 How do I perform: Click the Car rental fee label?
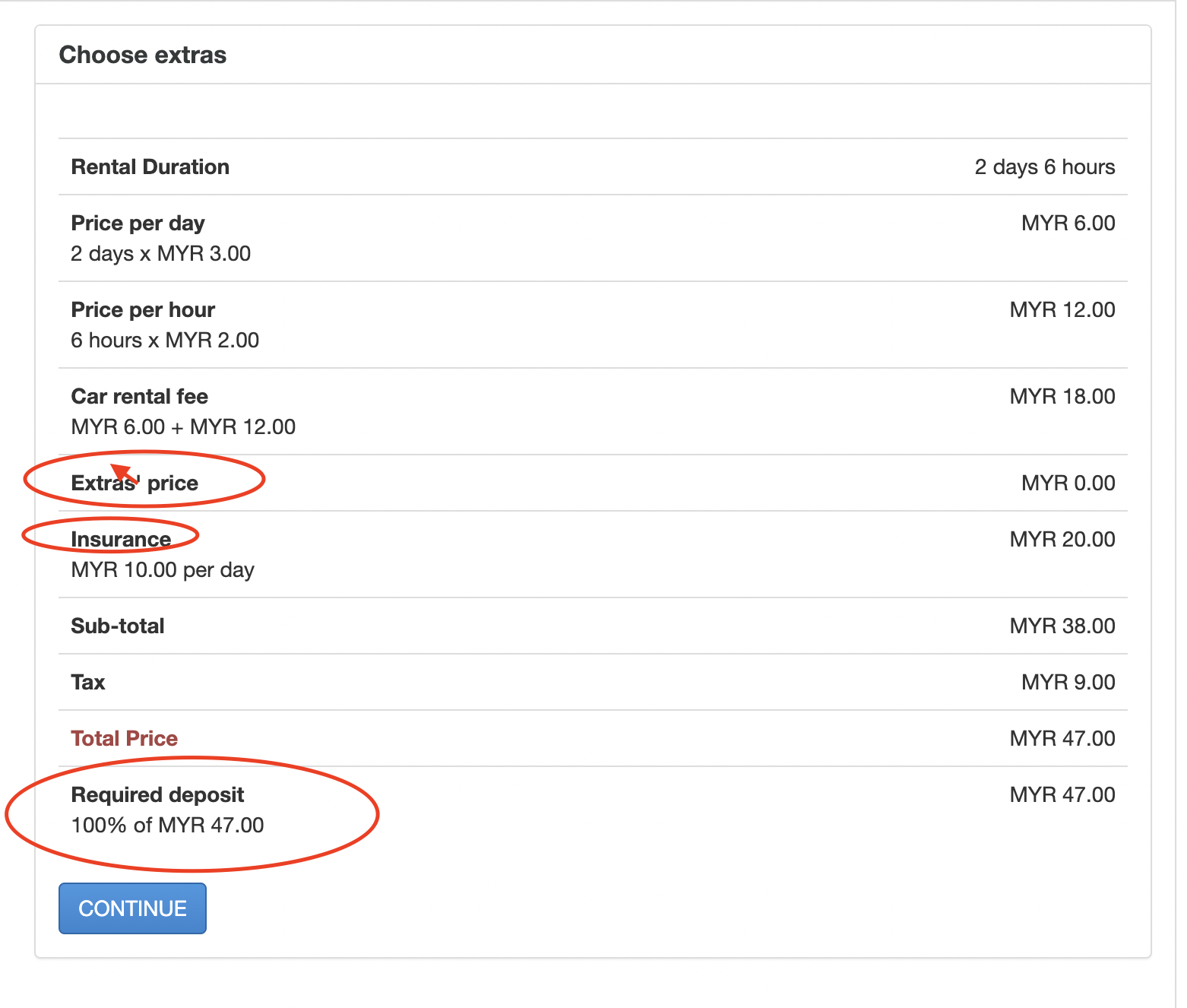point(139,396)
